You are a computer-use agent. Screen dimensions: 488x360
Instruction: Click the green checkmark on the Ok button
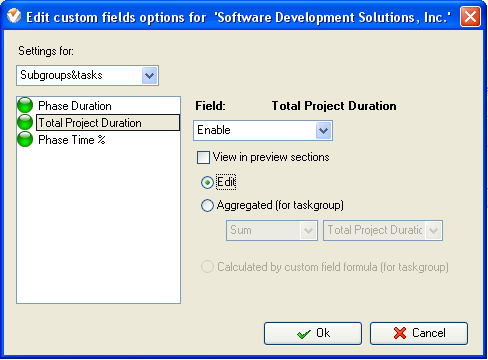[x=304, y=334]
